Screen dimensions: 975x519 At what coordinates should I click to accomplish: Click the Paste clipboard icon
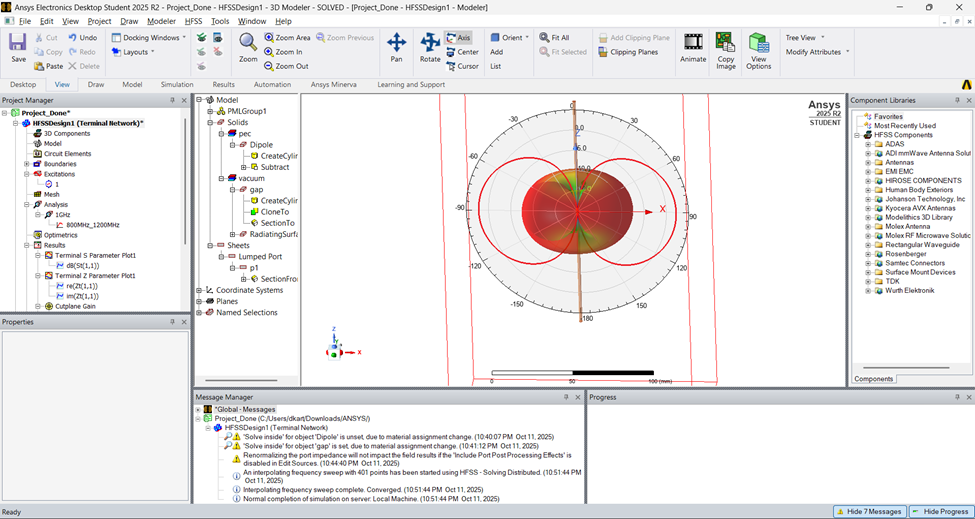(39, 66)
